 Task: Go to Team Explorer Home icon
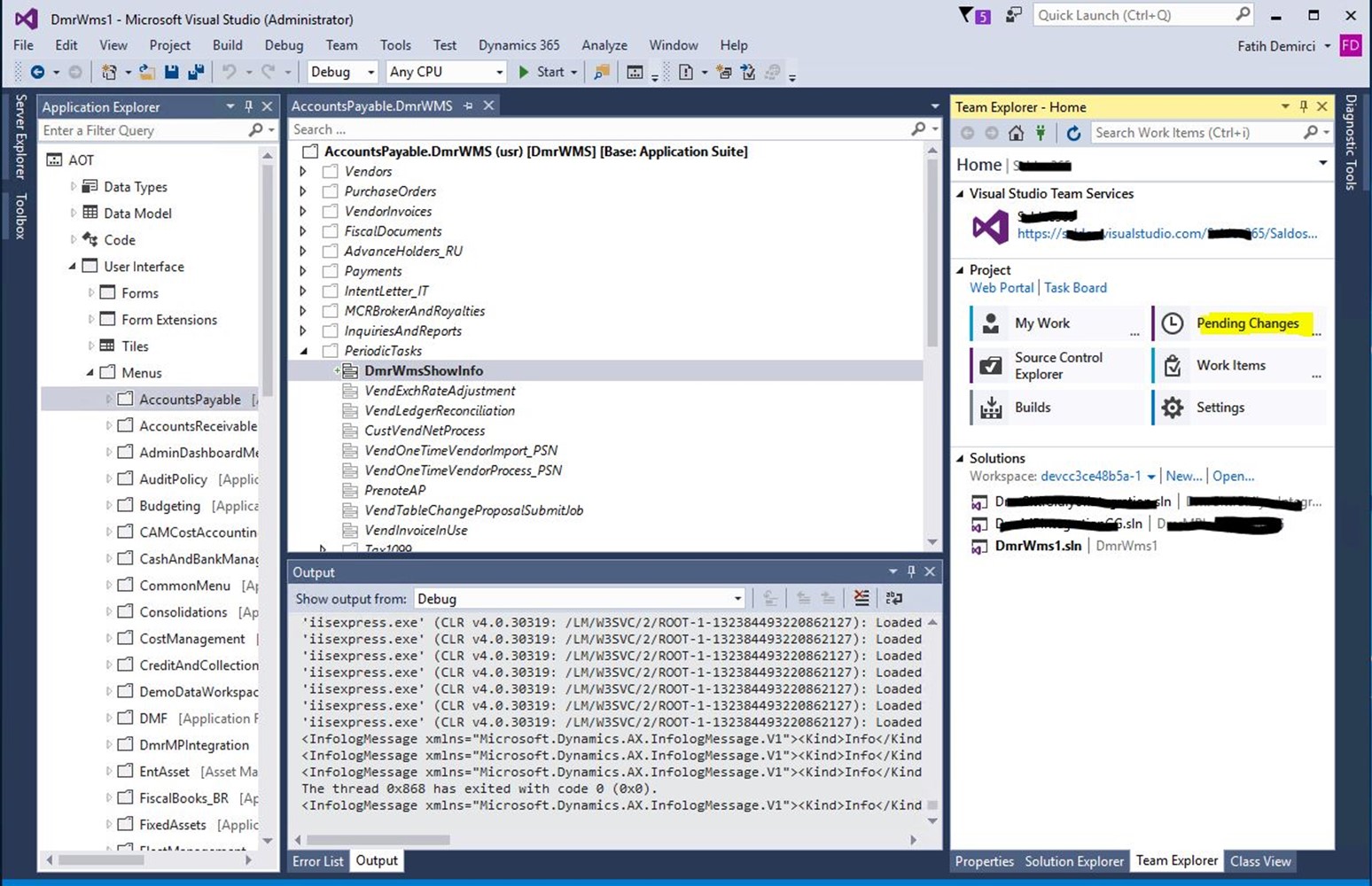tap(1016, 133)
